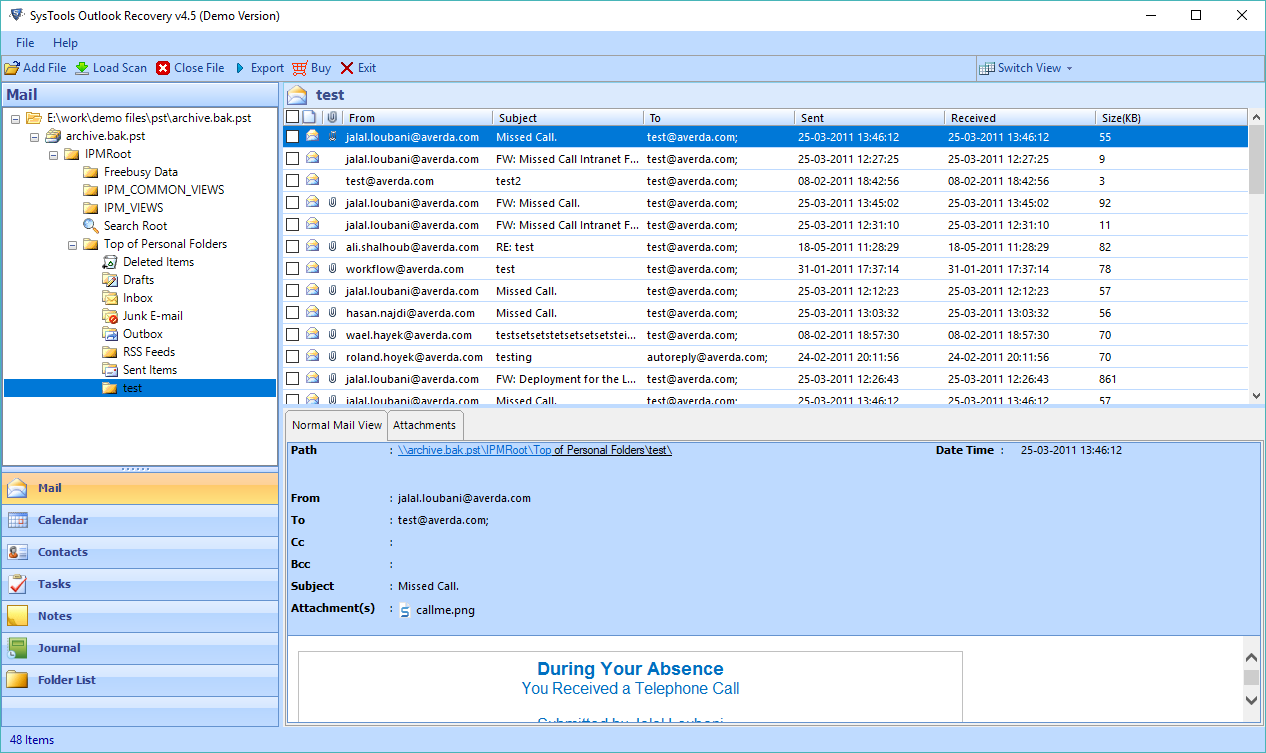Click message list vertical scrollbar thumb
The width and height of the screenshot is (1266, 753).
click(x=1257, y=160)
